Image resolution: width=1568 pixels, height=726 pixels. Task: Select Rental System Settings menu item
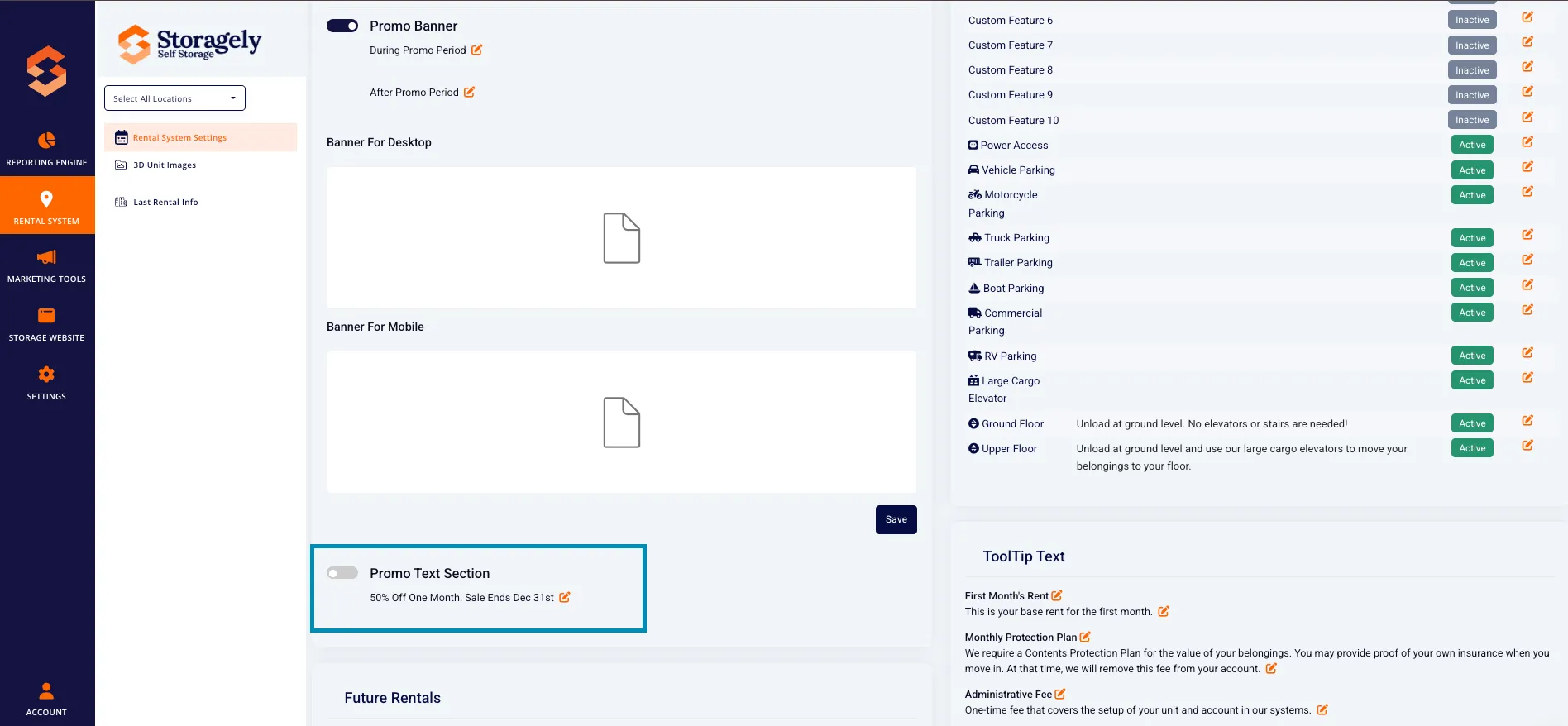tap(200, 137)
